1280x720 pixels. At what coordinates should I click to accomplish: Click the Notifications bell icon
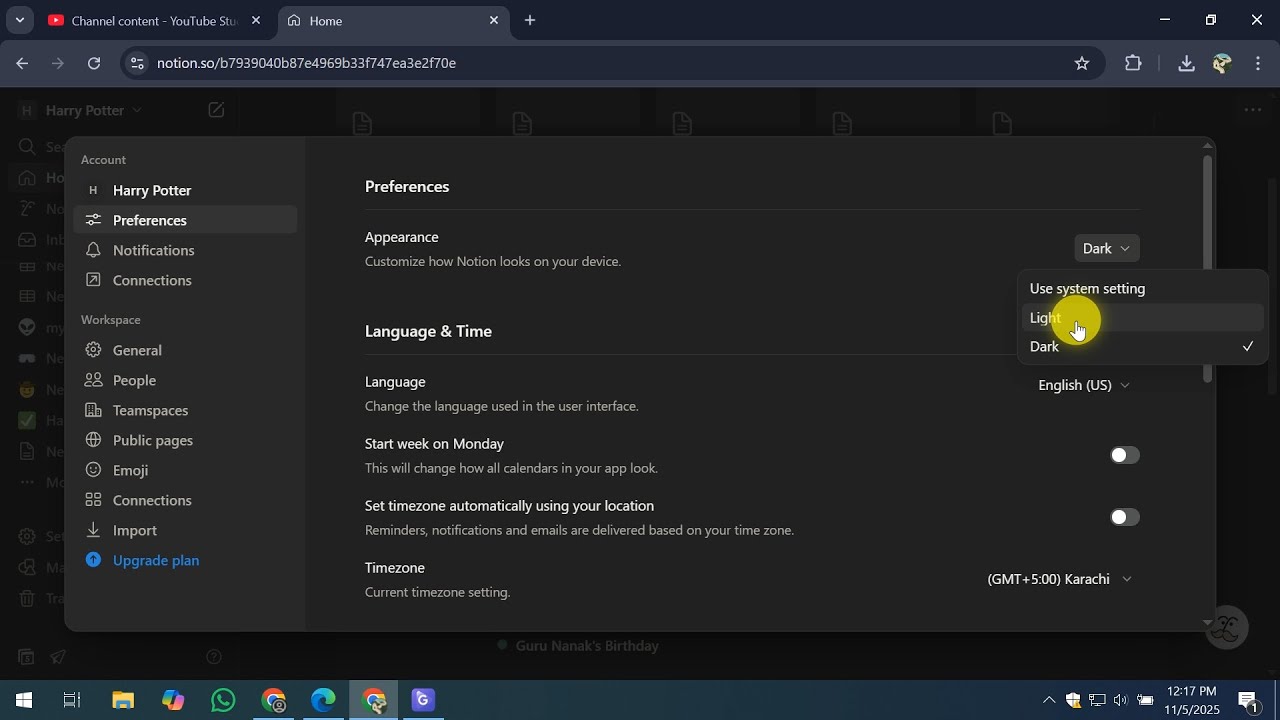(93, 250)
